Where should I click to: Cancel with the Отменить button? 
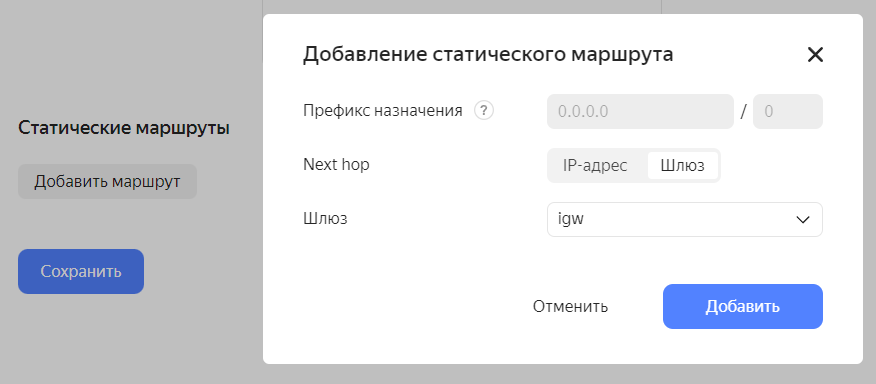tap(570, 306)
